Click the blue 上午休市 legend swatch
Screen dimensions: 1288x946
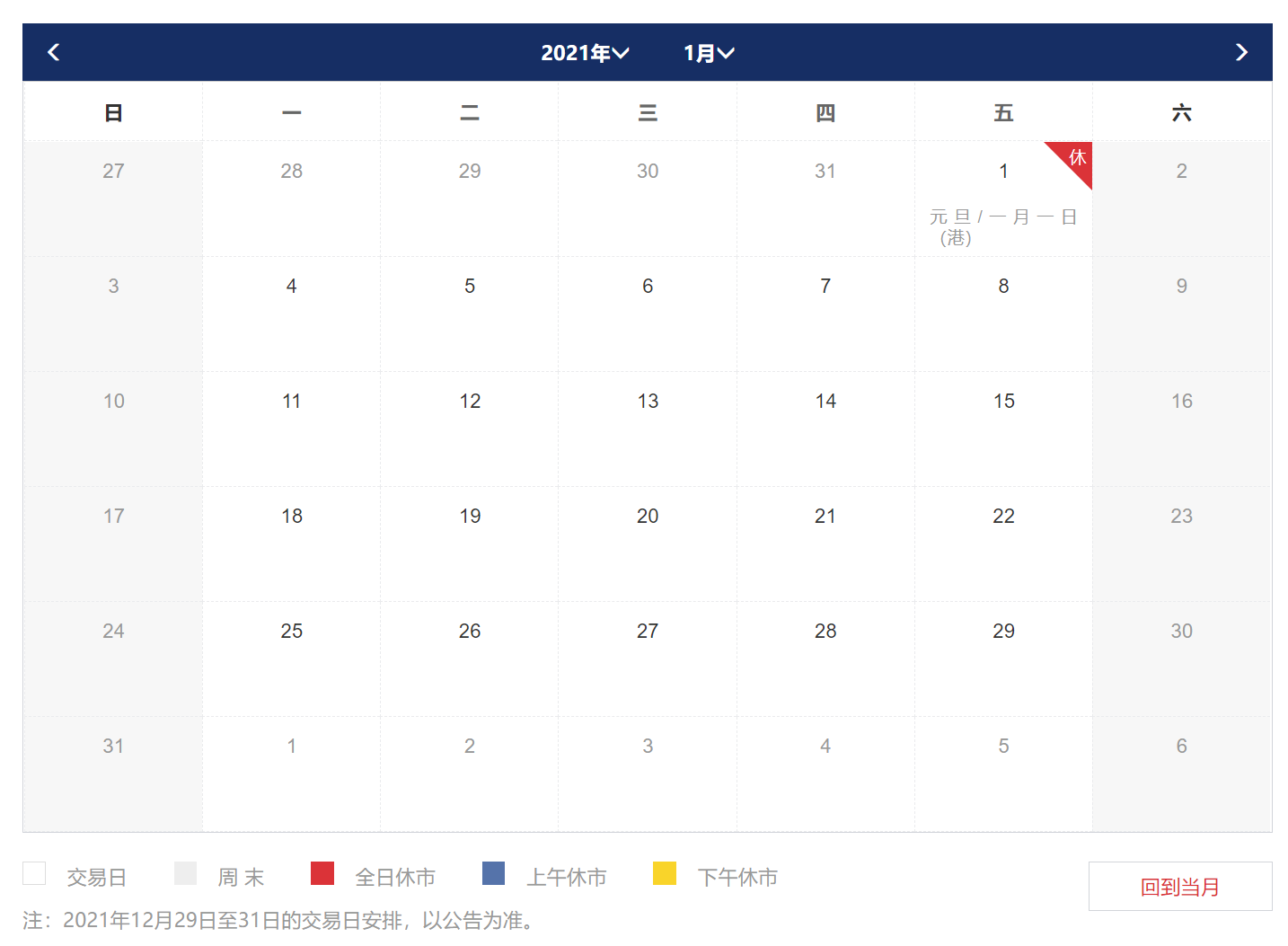coord(494,873)
